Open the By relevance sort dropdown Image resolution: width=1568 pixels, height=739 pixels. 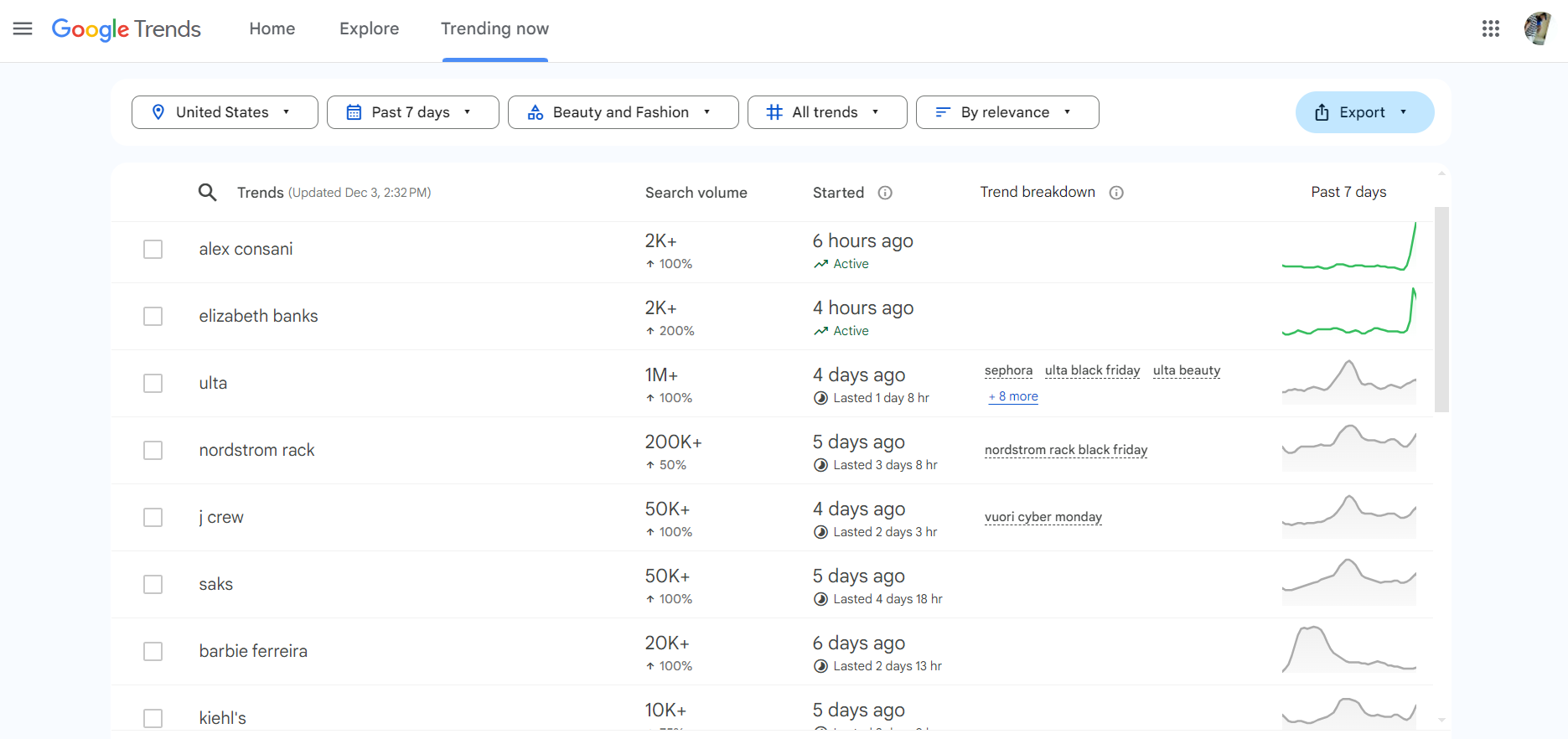pos(1007,112)
